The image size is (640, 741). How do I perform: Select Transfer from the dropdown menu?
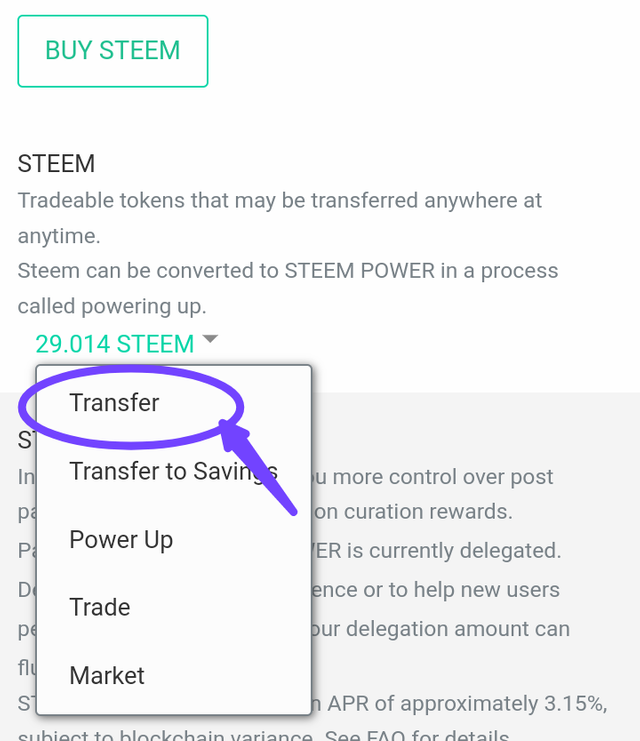tap(114, 403)
